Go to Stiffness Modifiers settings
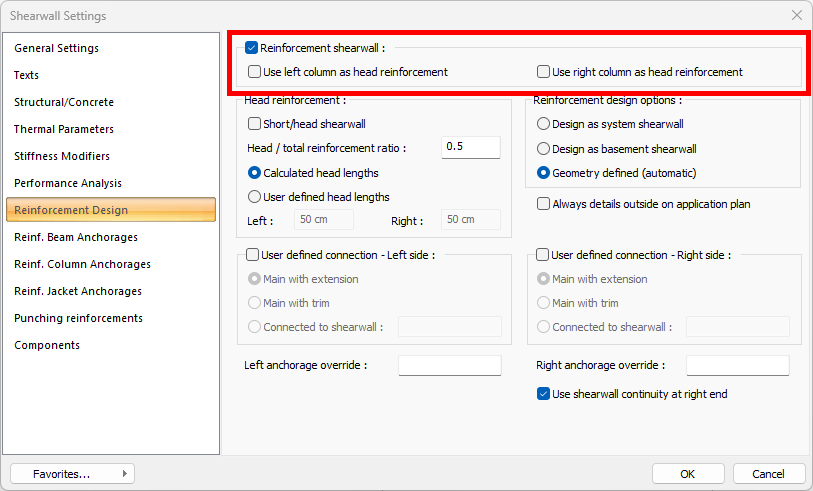 62,156
